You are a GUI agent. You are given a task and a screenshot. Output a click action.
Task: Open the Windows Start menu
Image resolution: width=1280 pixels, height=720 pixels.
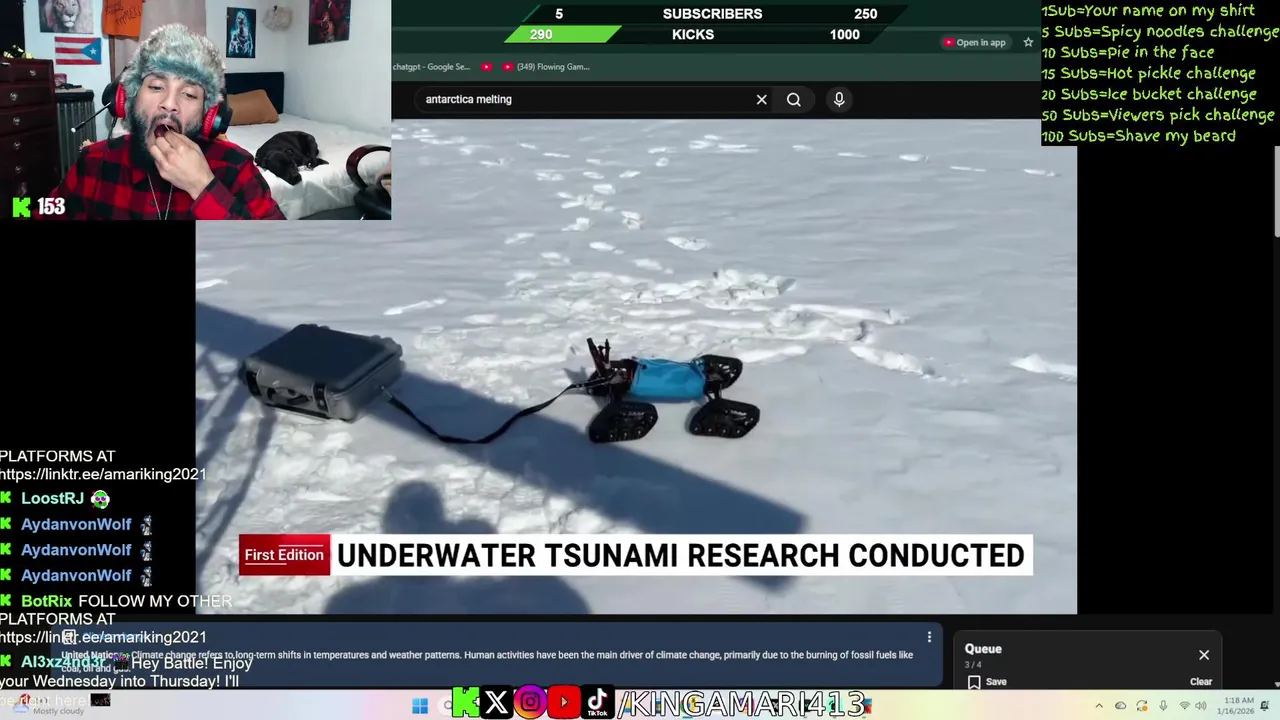tap(420, 706)
